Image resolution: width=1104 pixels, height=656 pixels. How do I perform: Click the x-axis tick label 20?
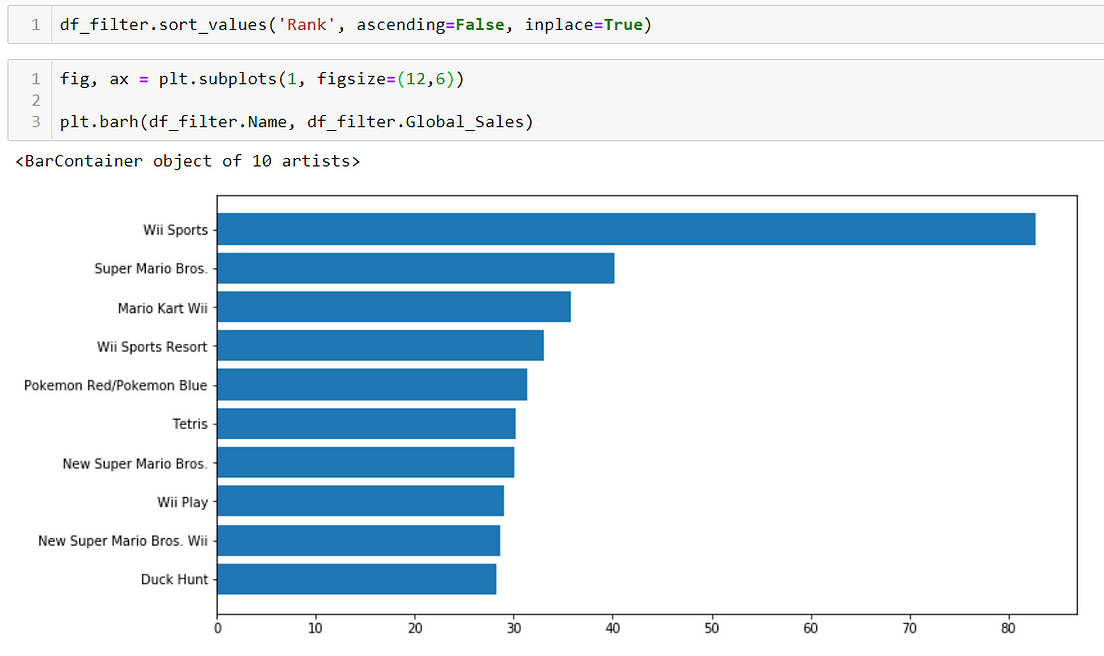[415, 628]
